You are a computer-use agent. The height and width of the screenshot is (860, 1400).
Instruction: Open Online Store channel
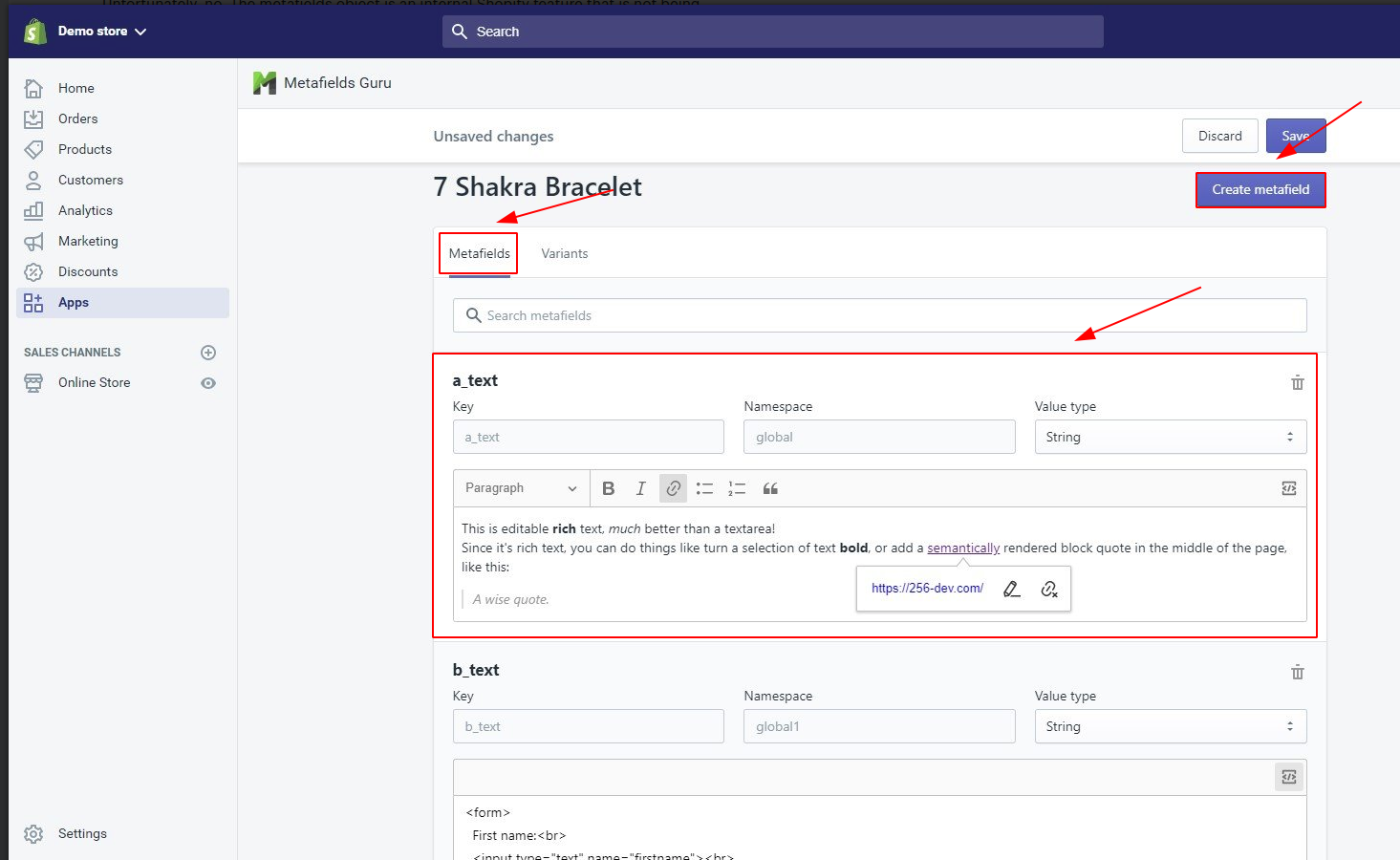(95, 382)
